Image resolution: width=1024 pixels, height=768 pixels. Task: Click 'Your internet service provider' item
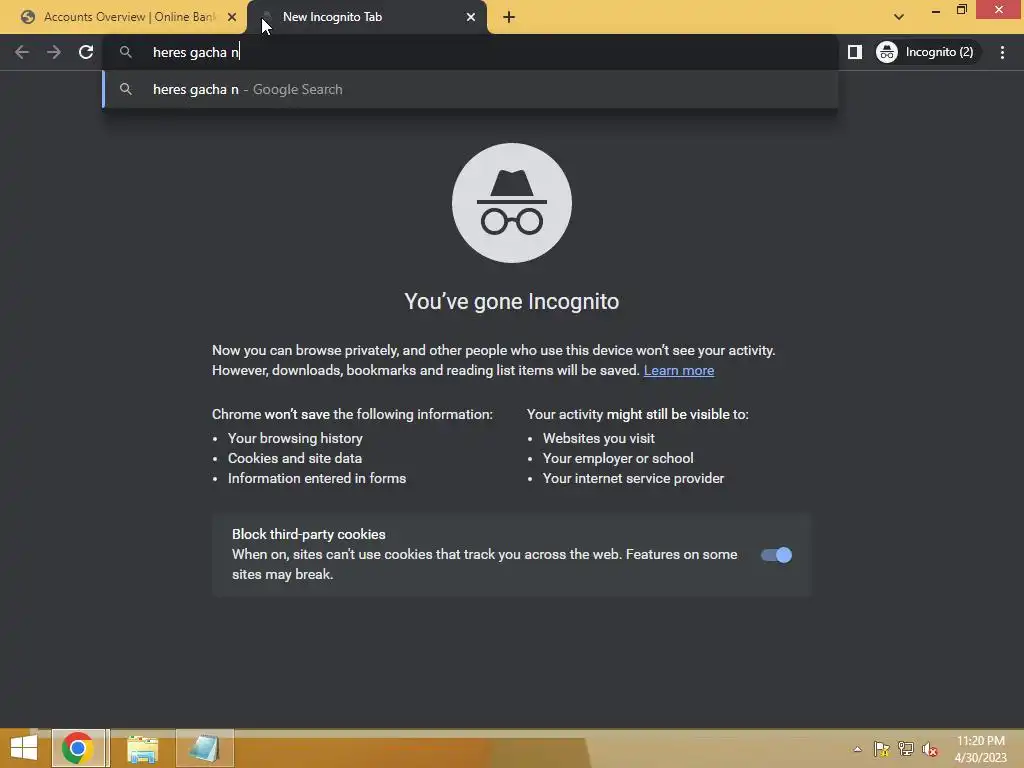coord(633,479)
